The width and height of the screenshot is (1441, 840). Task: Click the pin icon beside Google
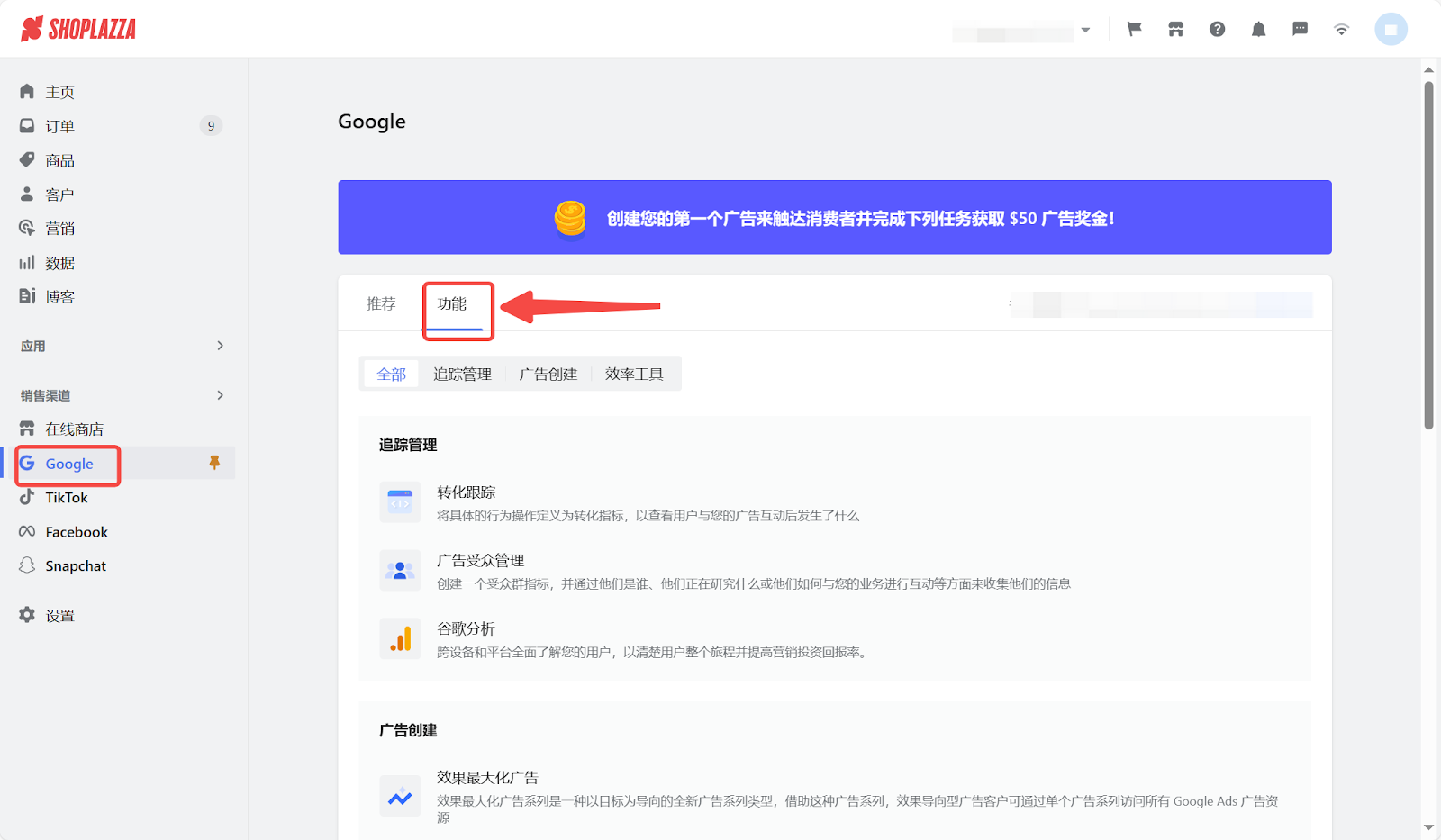point(214,463)
